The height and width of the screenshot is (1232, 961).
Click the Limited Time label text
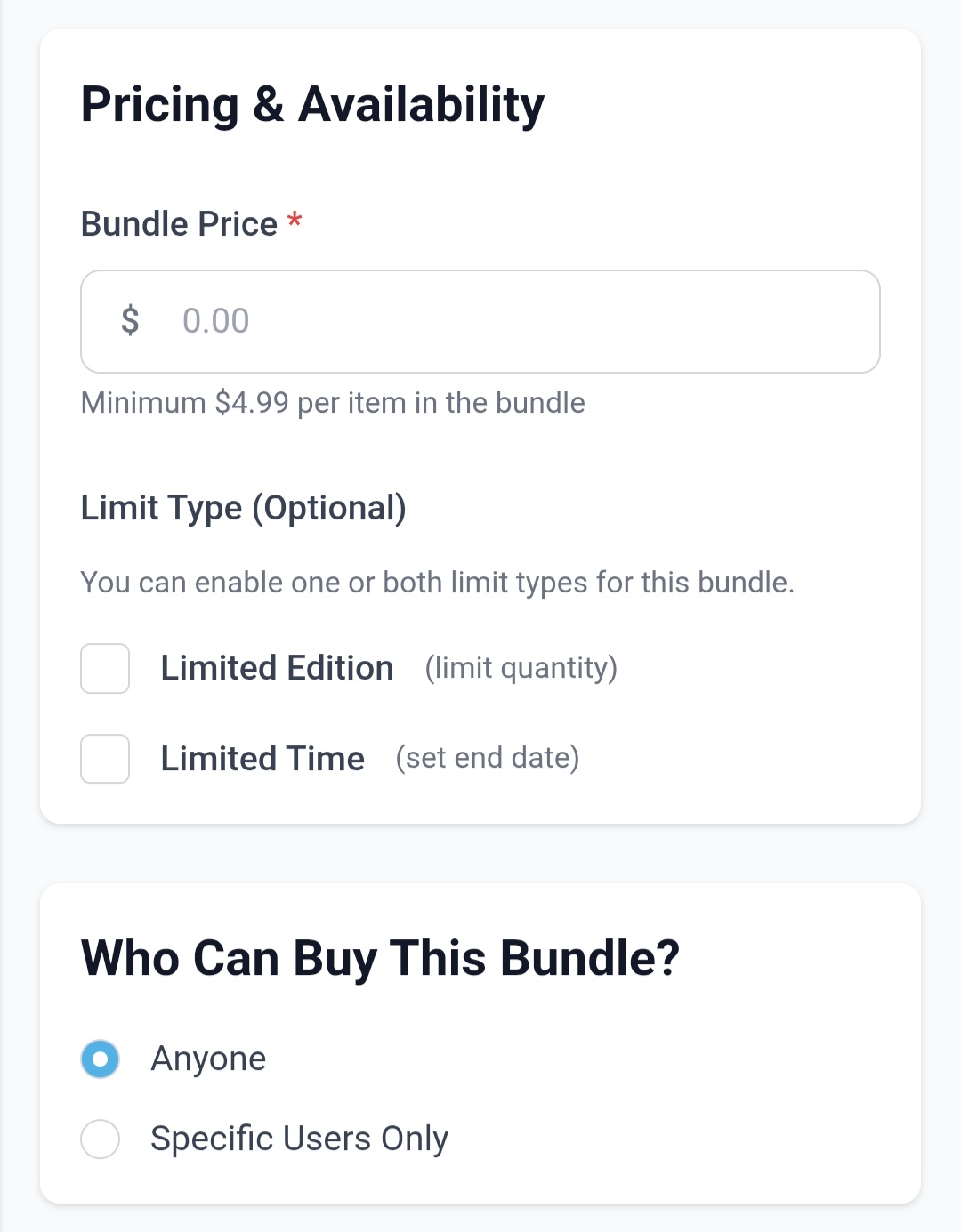coord(262,759)
